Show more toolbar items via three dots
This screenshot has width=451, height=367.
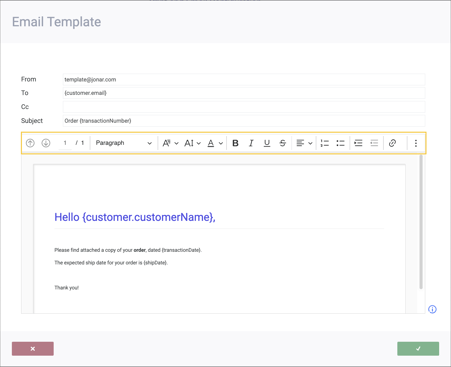[x=416, y=143]
